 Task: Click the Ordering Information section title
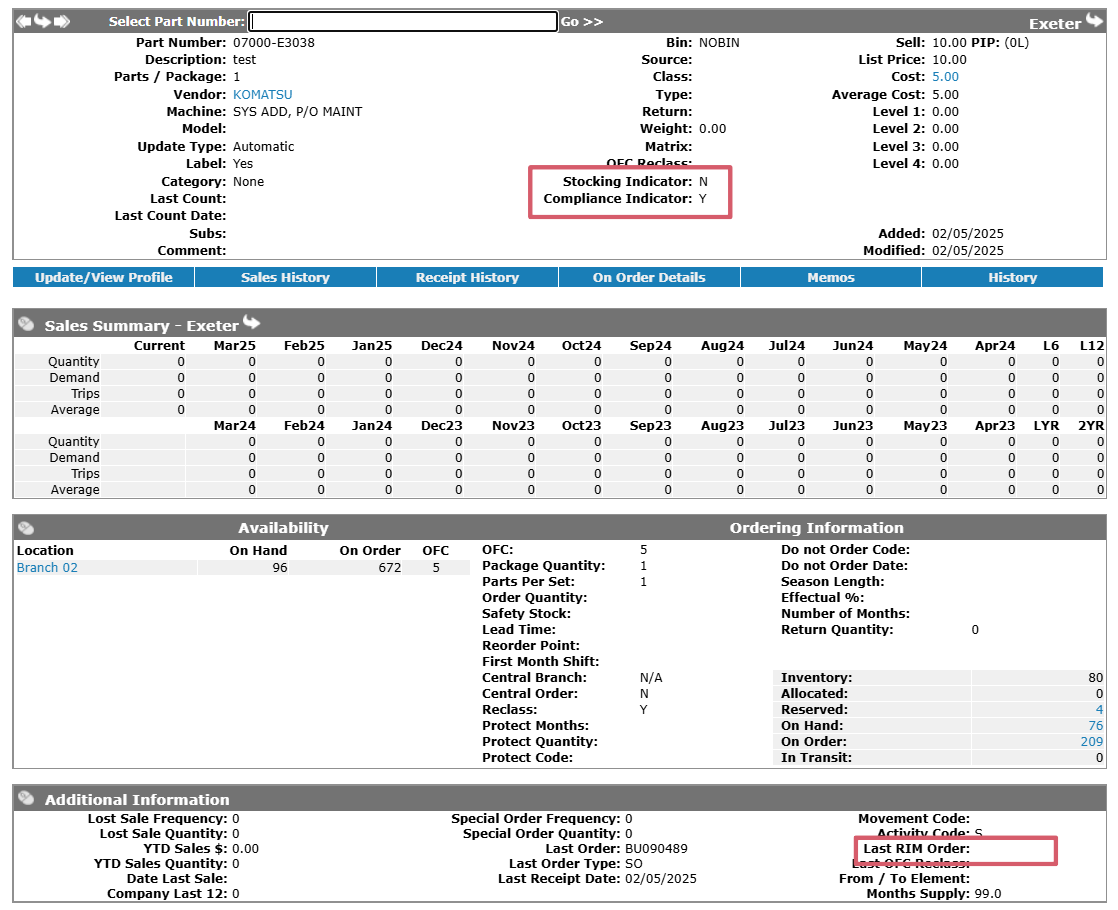pyautogui.click(x=816, y=528)
